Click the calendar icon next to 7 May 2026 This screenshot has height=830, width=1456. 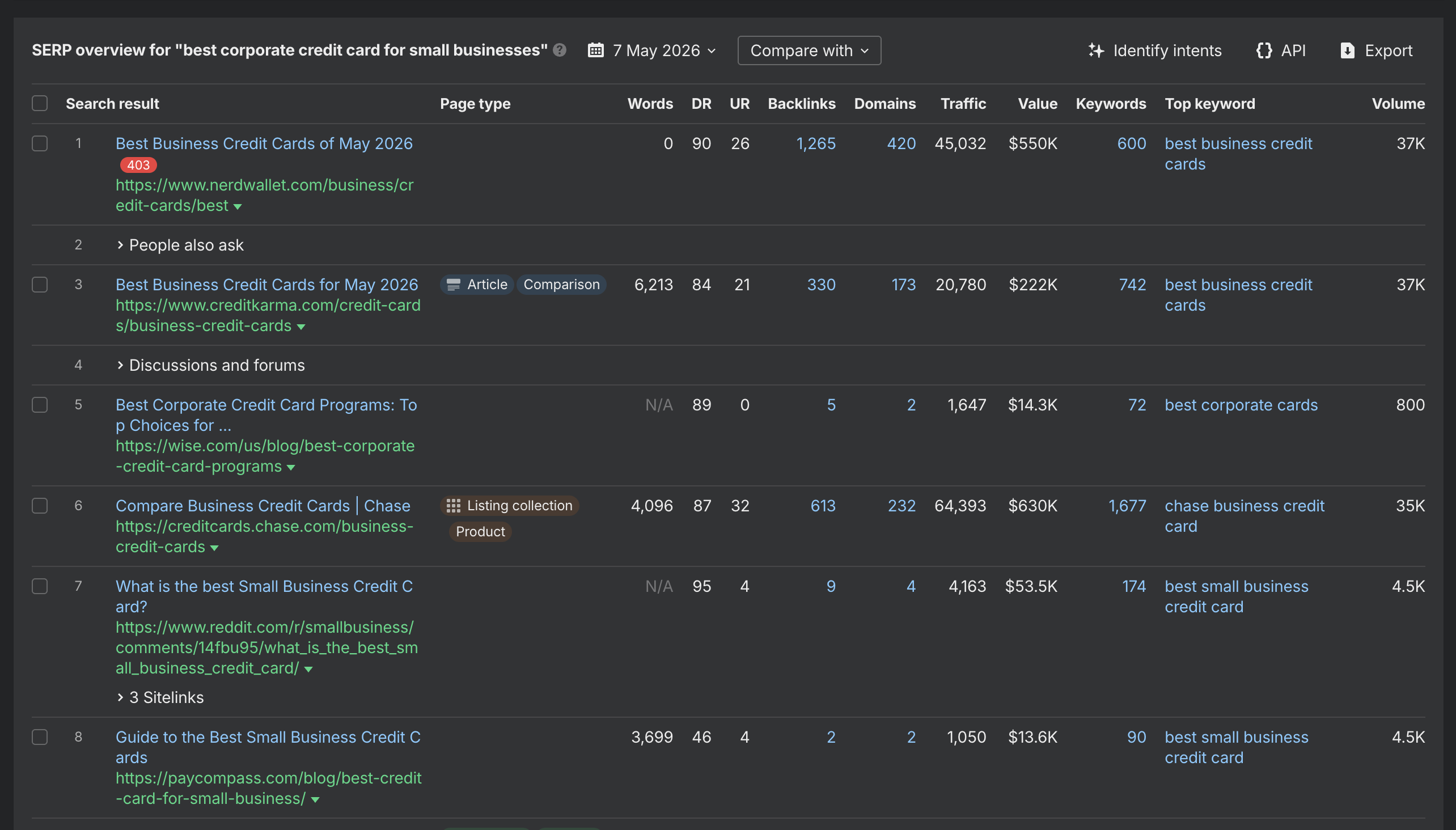(x=596, y=50)
